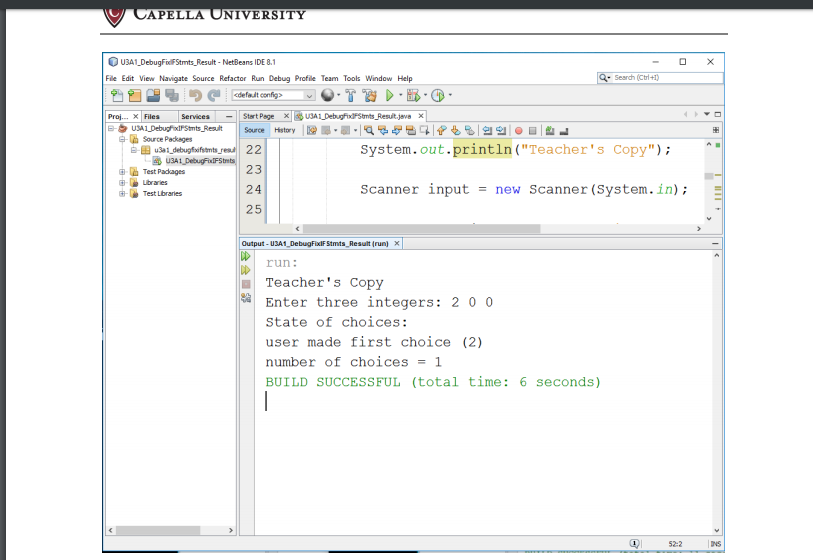Viewport: 813px width, 560px height.
Task: Click the red Start Macro Recording icon
Action: (x=518, y=131)
